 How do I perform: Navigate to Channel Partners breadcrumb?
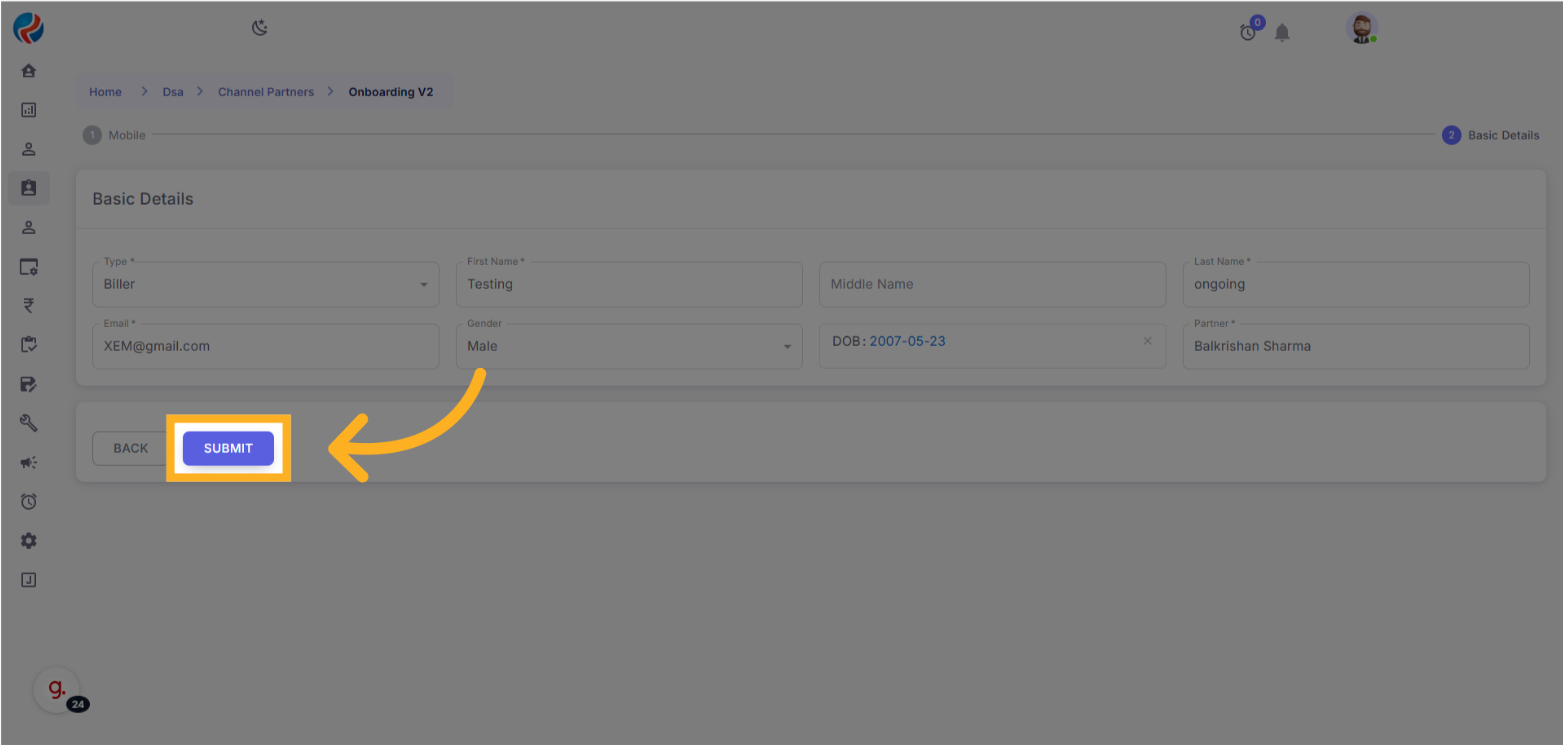click(266, 92)
